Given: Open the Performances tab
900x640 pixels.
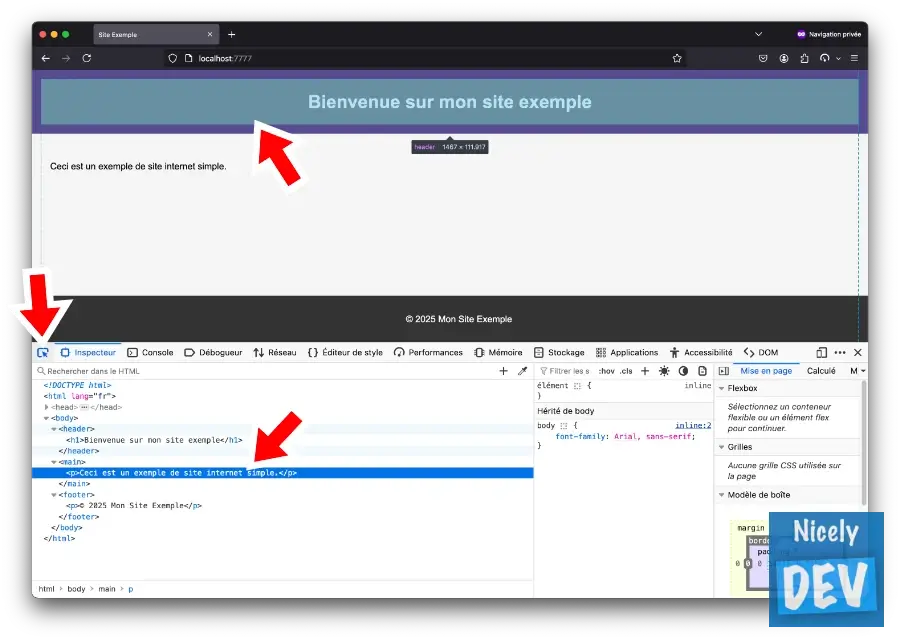Looking at the screenshot, I should tap(428, 352).
